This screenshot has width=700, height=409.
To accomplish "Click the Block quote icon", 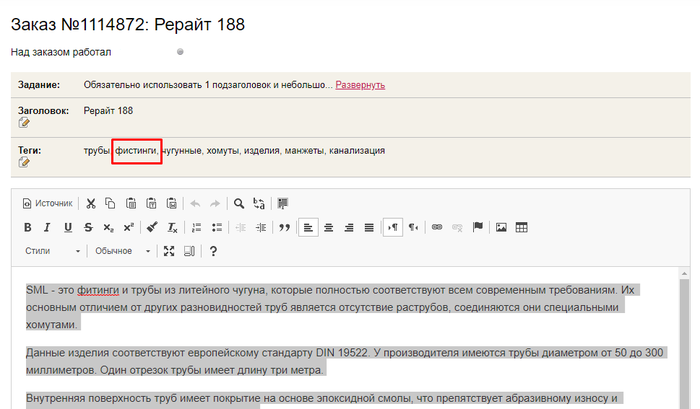I will tap(284, 227).
